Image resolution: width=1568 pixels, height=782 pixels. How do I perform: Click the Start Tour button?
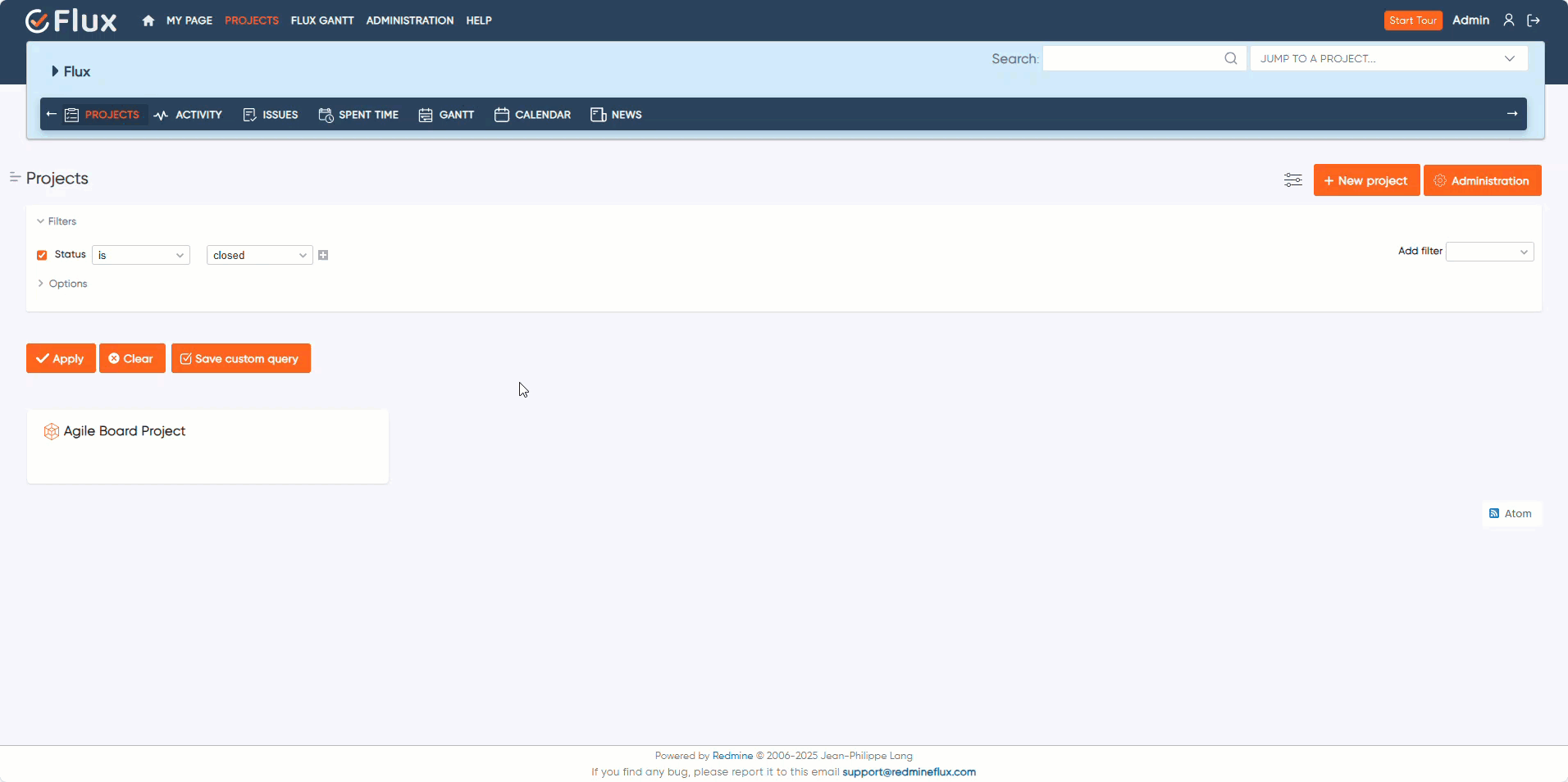[x=1413, y=20]
